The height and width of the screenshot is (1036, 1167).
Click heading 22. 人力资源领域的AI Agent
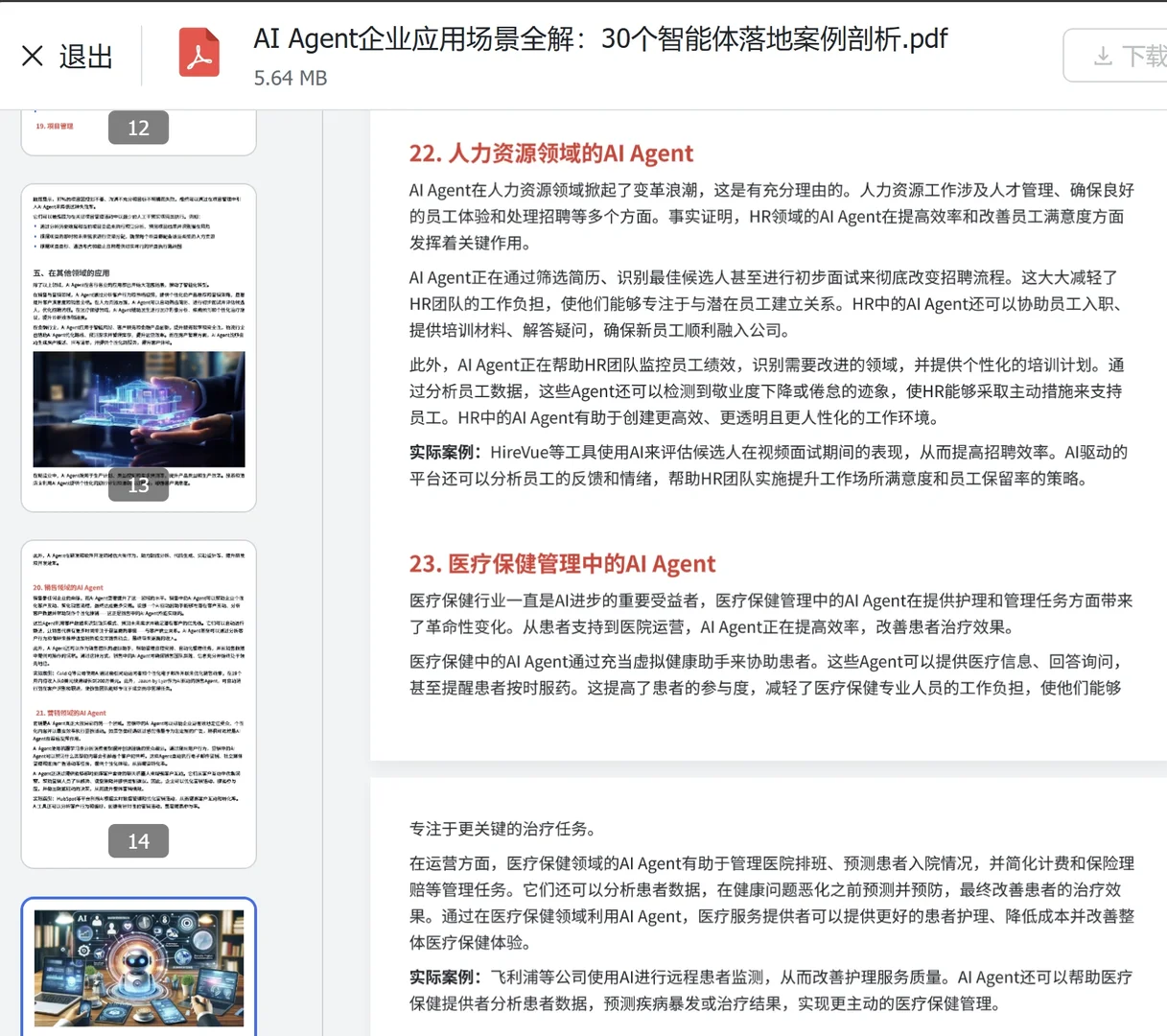551,153
